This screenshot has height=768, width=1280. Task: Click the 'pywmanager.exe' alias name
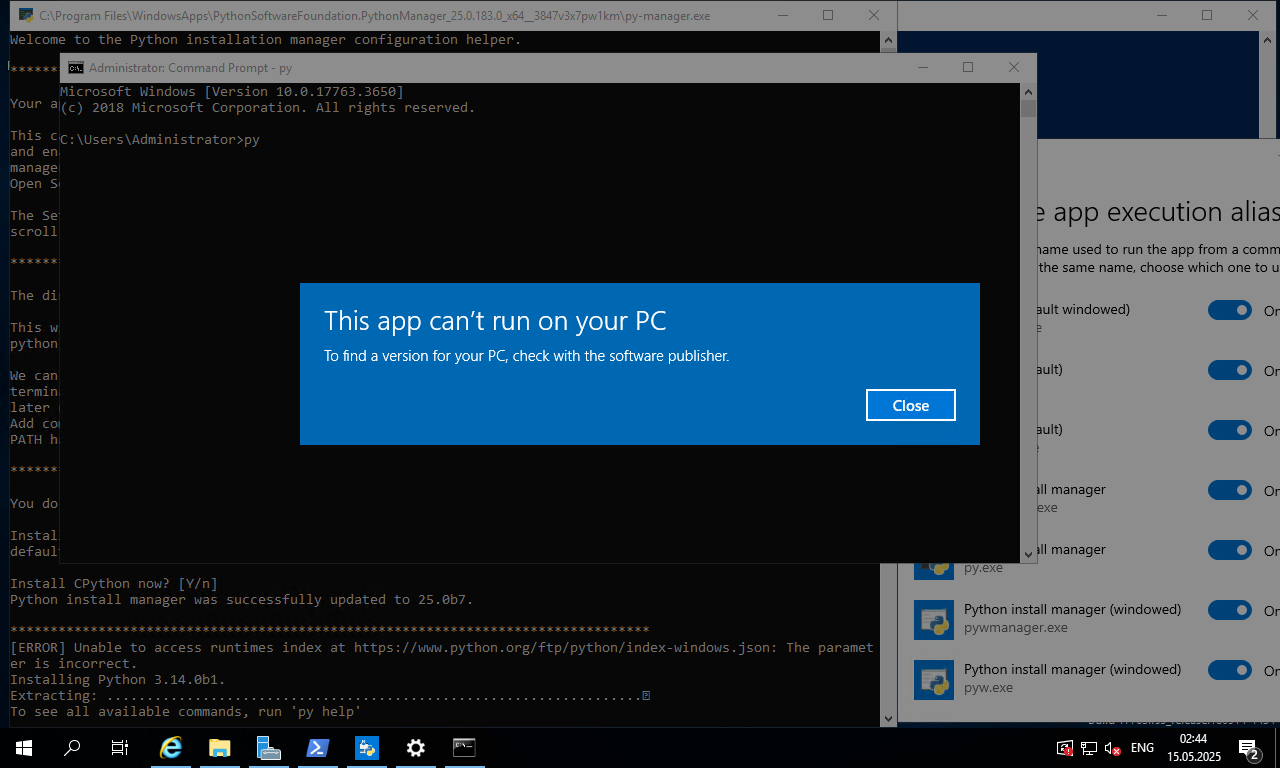(x=1016, y=628)
